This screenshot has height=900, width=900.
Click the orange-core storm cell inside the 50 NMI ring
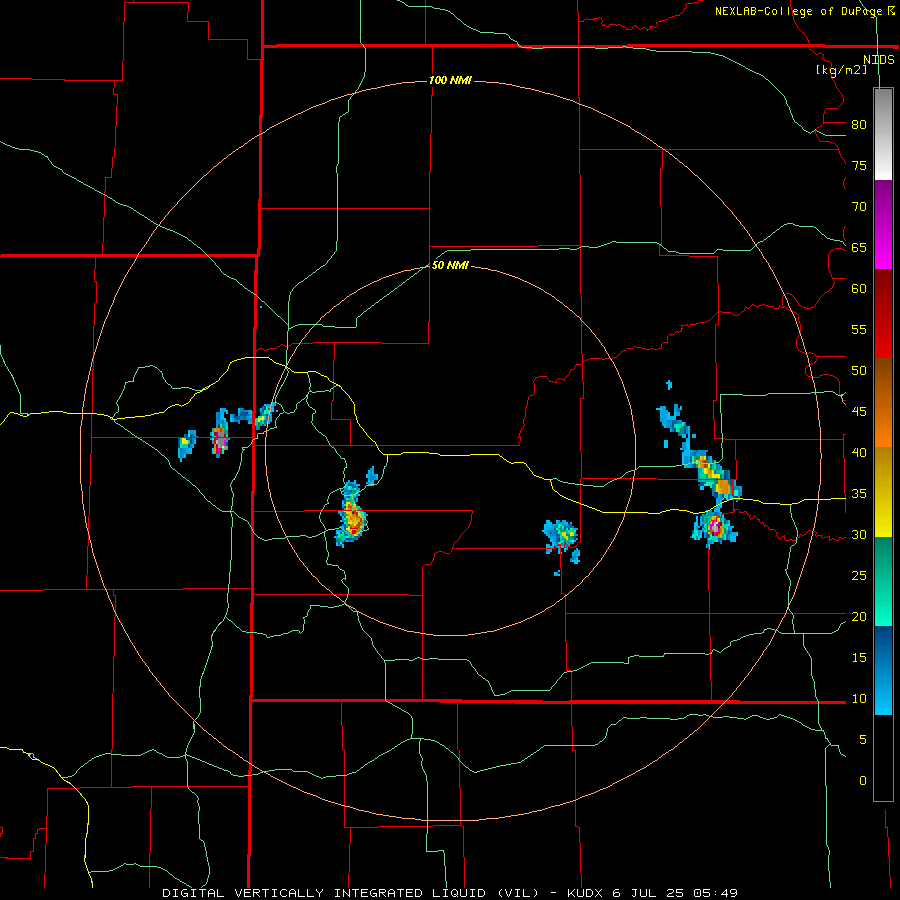pos(353,518)
